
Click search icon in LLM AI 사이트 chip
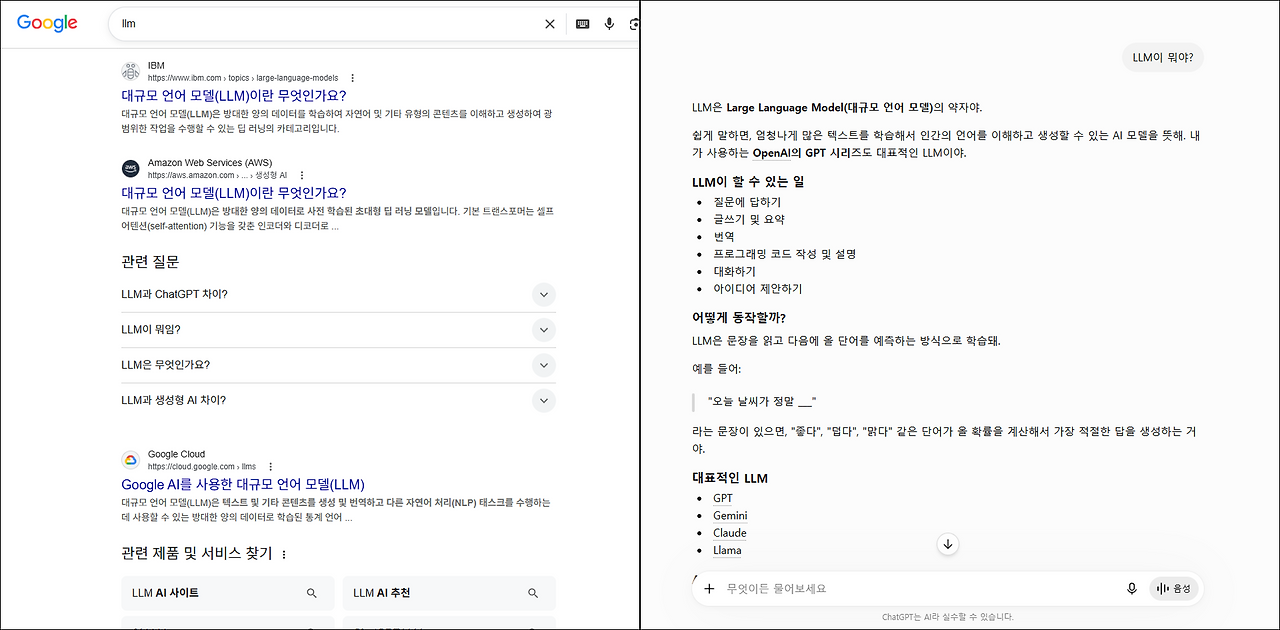pos(312,593)
